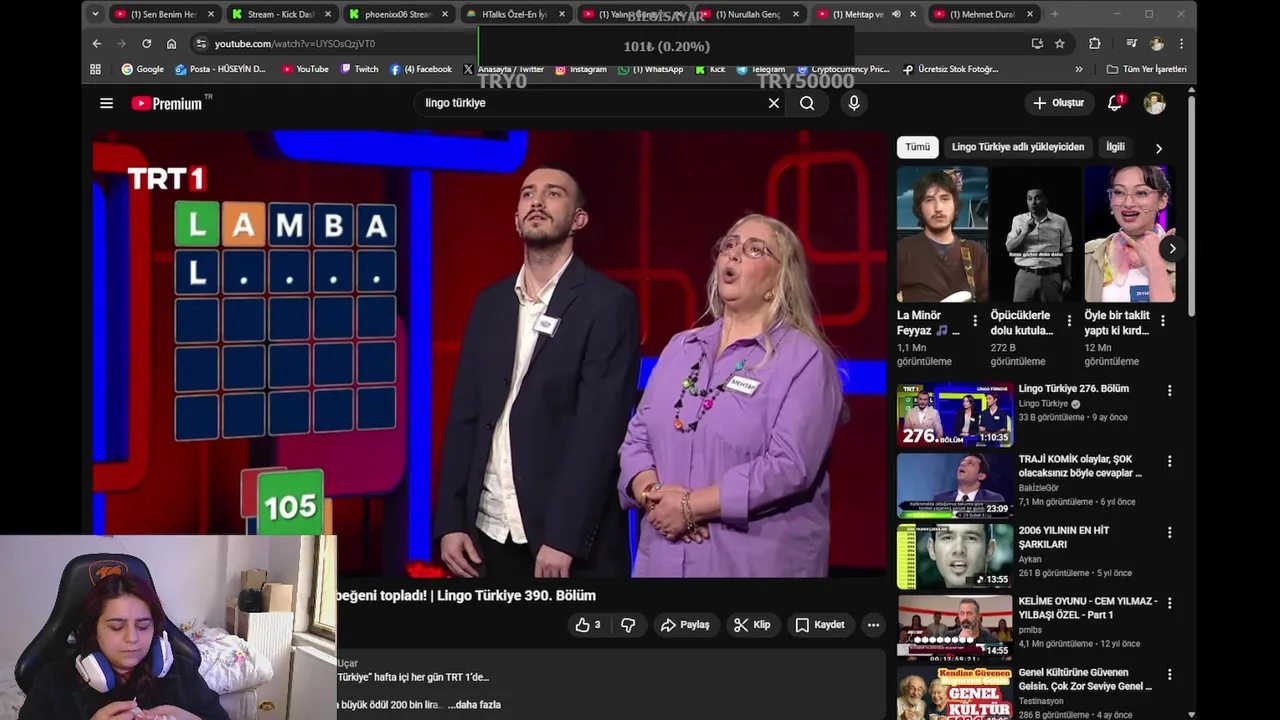Open the Twitch bookmark
The height and width of the screenshot is (720, 1280).
pos(359,69)
